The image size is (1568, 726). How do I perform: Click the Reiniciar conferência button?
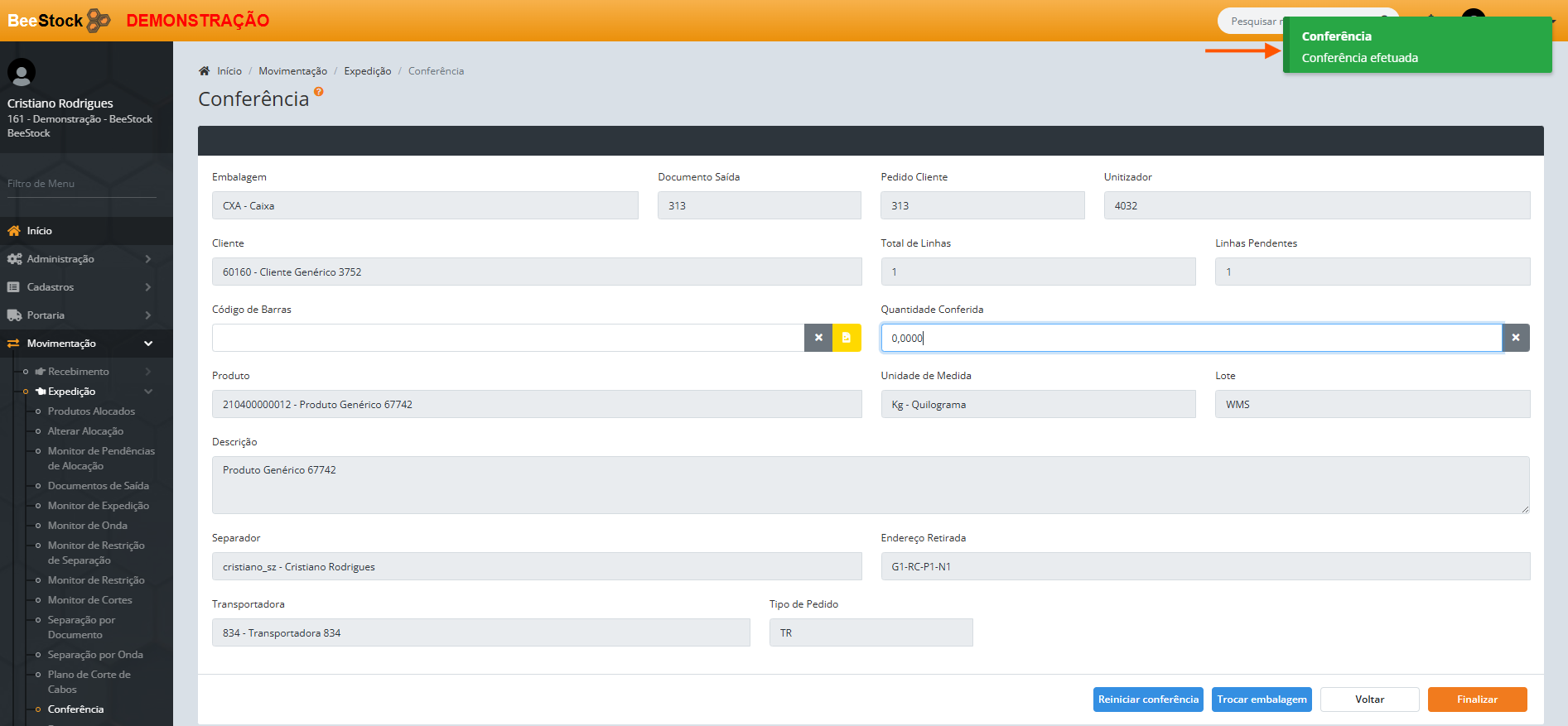1147,700
